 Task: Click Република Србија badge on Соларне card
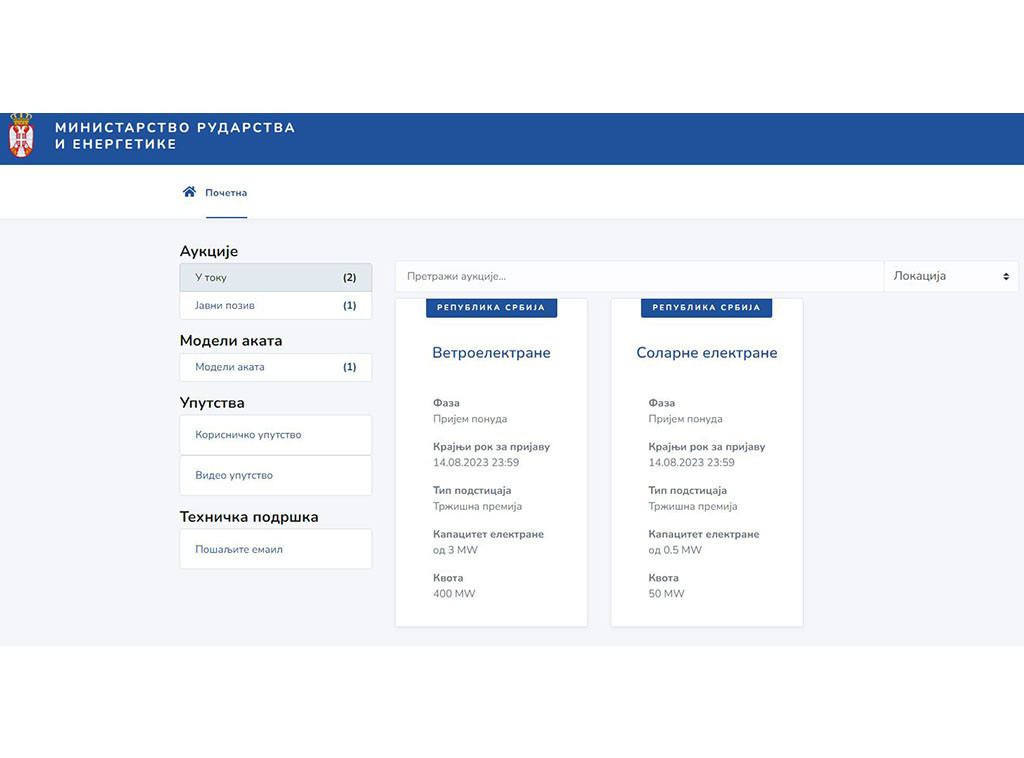pos(706,308)
